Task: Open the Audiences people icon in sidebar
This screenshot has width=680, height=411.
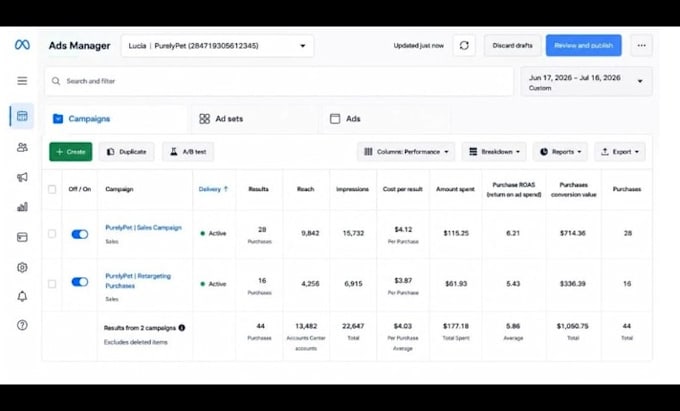Action: [x=22, y=147]
